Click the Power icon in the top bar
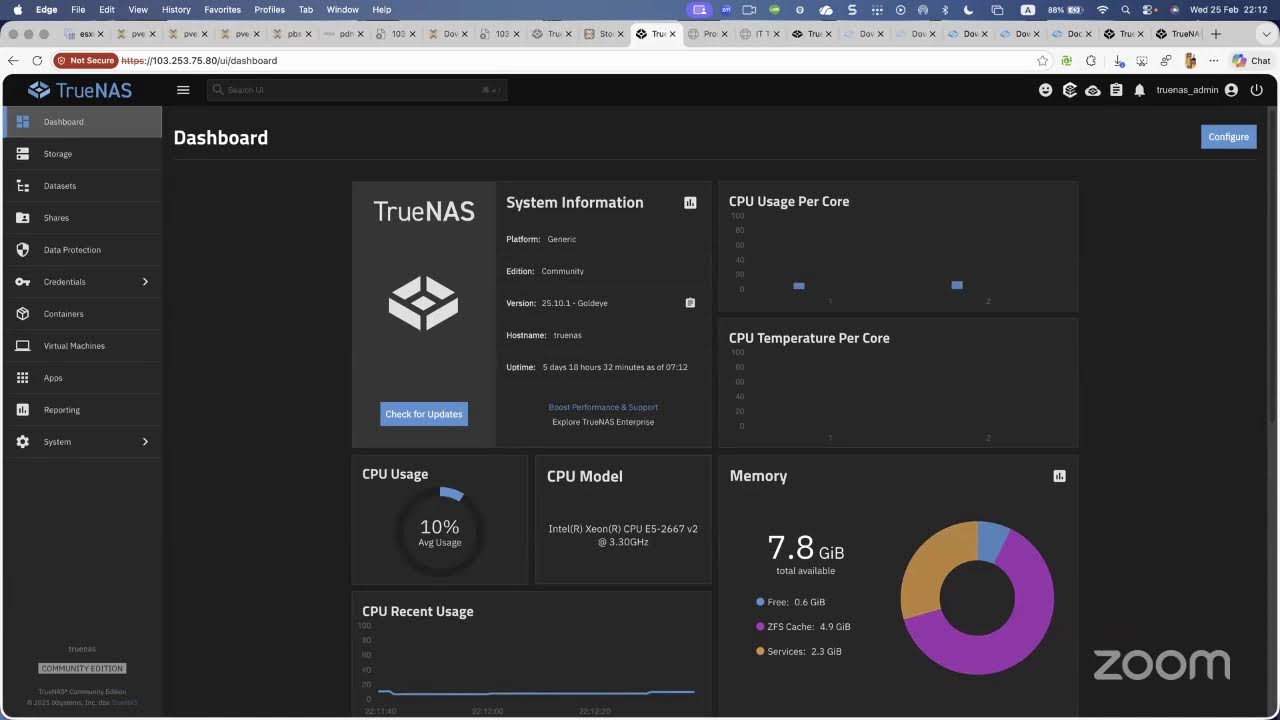 (1257, 90)
